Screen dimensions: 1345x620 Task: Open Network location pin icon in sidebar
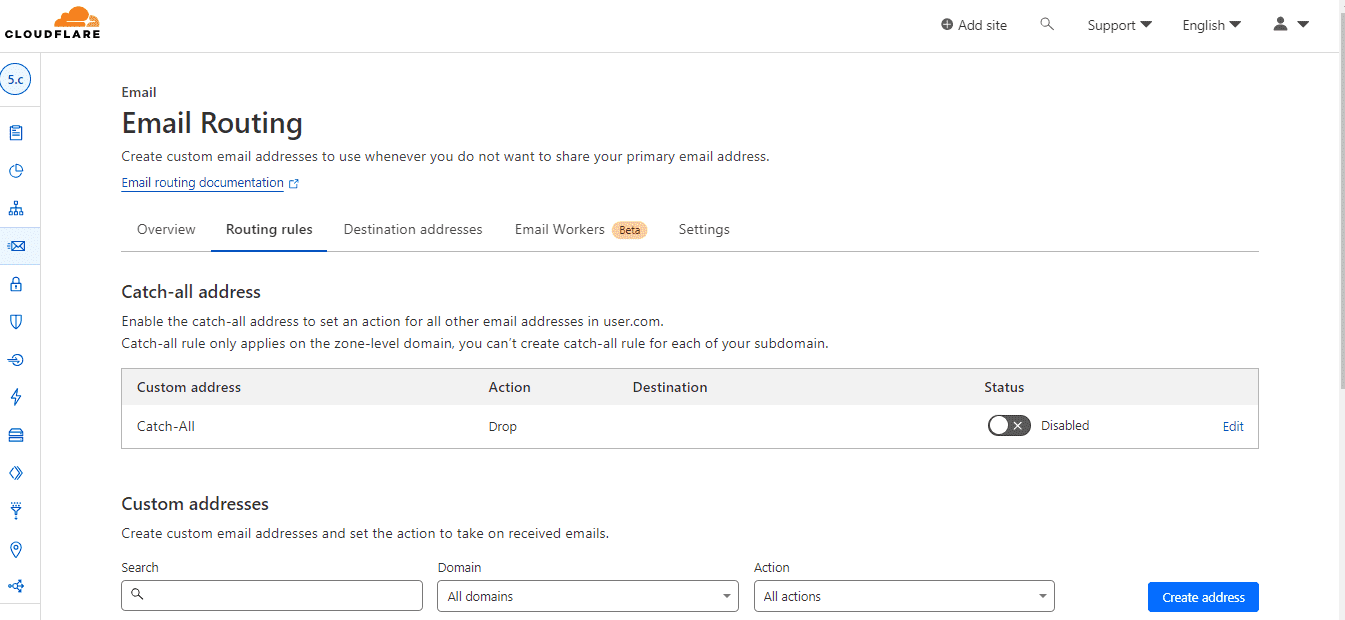click(x=16, y=549)
